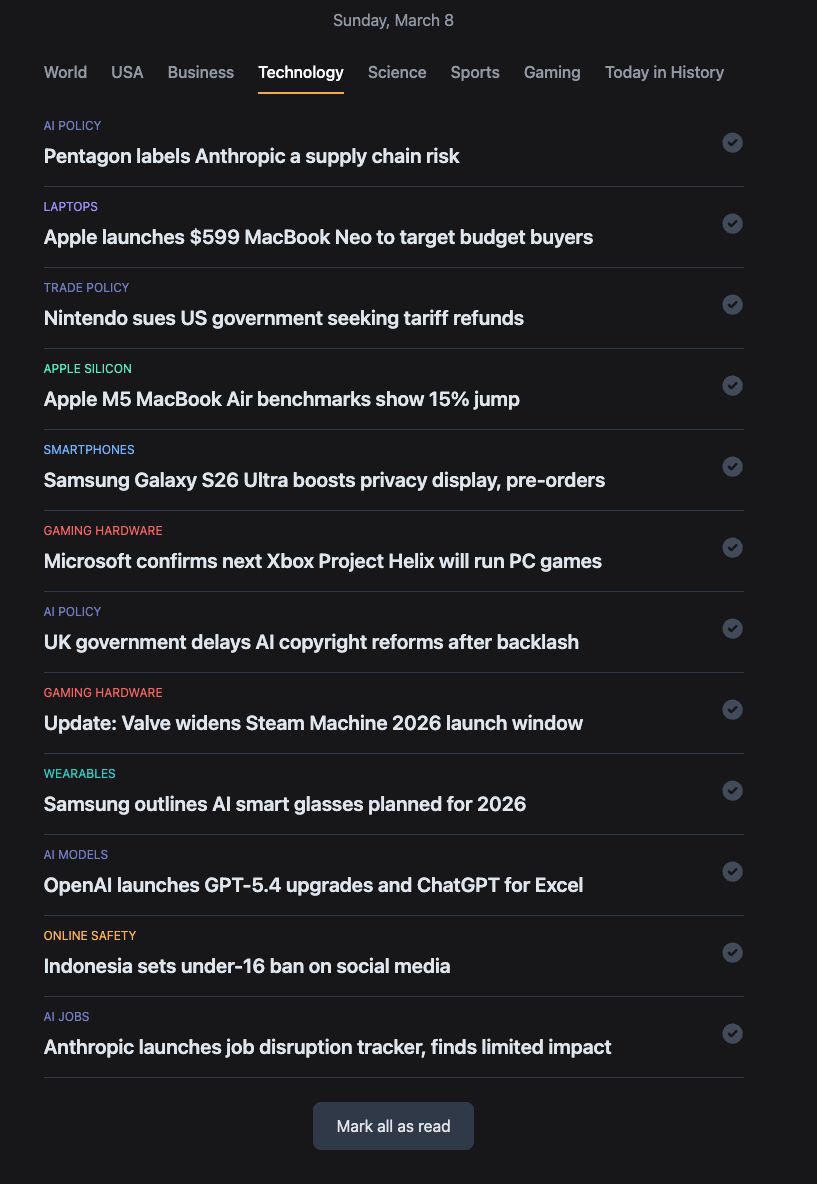Click the Mark all as read button

click(x=393, y=1125)
